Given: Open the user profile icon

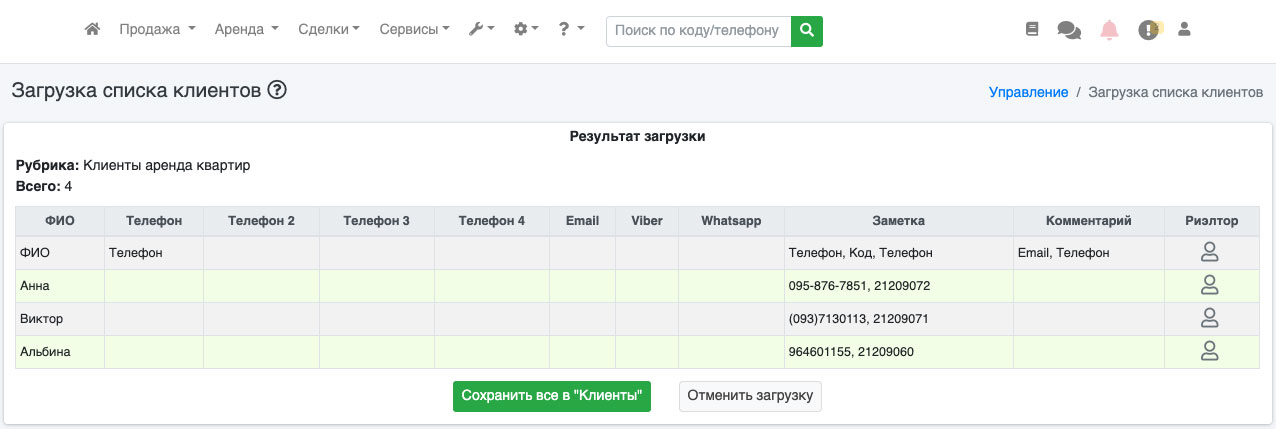Looking at the screenshot, I should 1185,30.
